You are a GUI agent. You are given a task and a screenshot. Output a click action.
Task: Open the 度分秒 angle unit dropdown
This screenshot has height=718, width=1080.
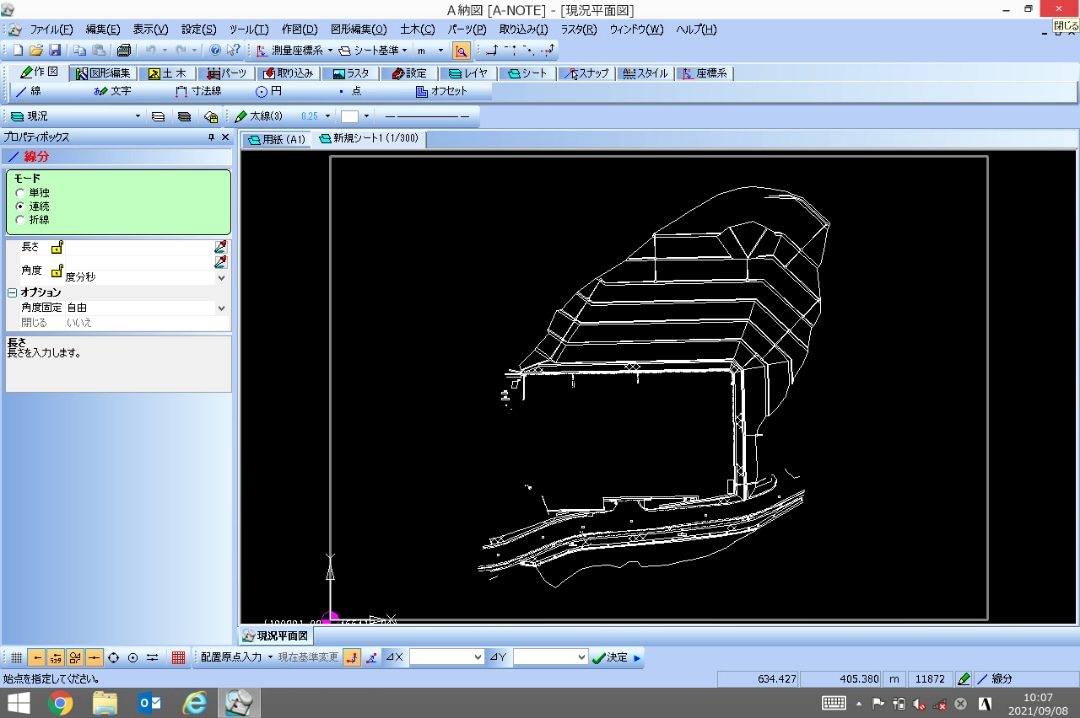[x=221, y=278]
